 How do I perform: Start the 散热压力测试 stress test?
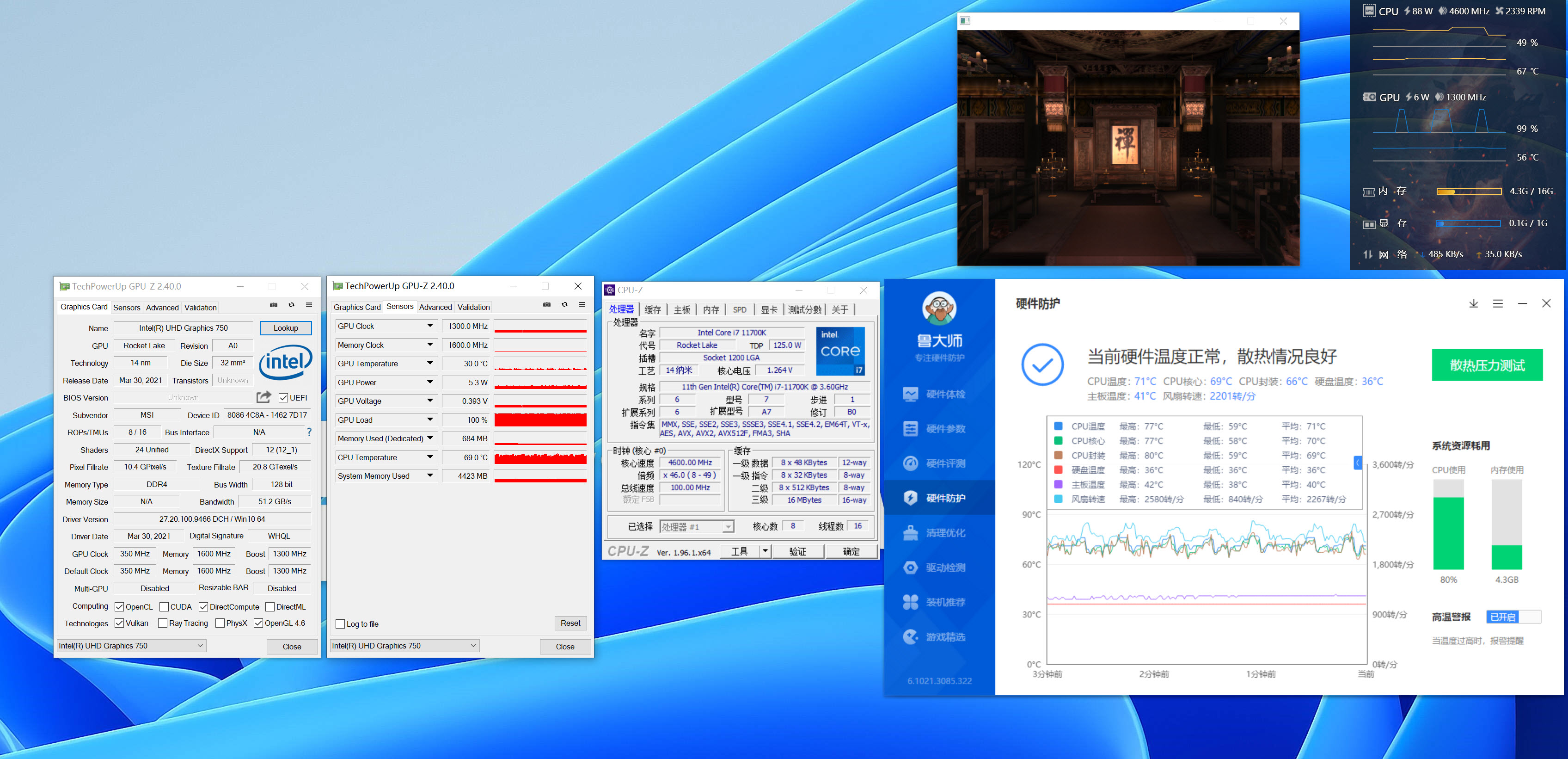pyautogui.click(x=1487, y=365)
